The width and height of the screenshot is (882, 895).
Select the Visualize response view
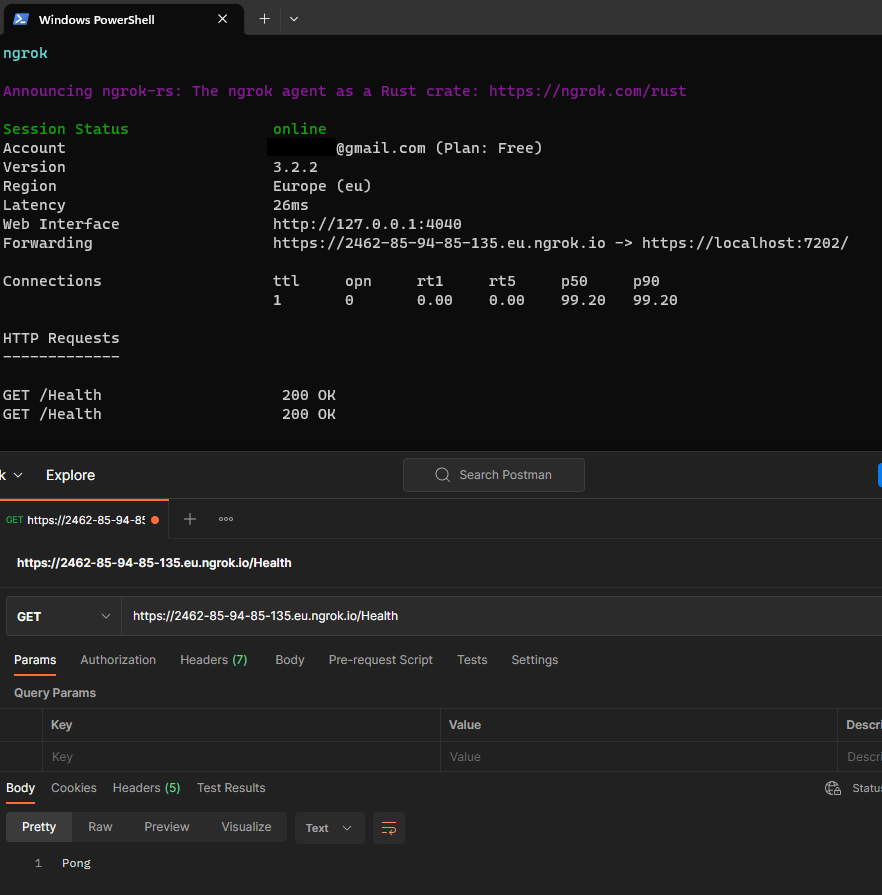coord(247,827)
